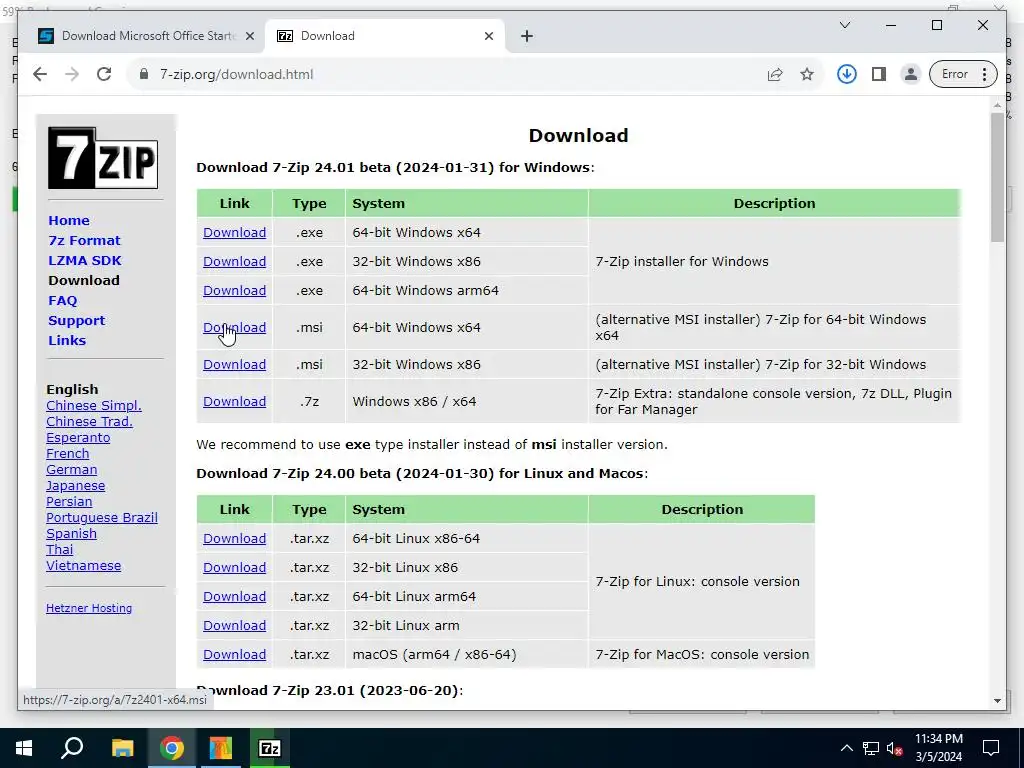Download .7z 7-Zip Extra package

234,402
